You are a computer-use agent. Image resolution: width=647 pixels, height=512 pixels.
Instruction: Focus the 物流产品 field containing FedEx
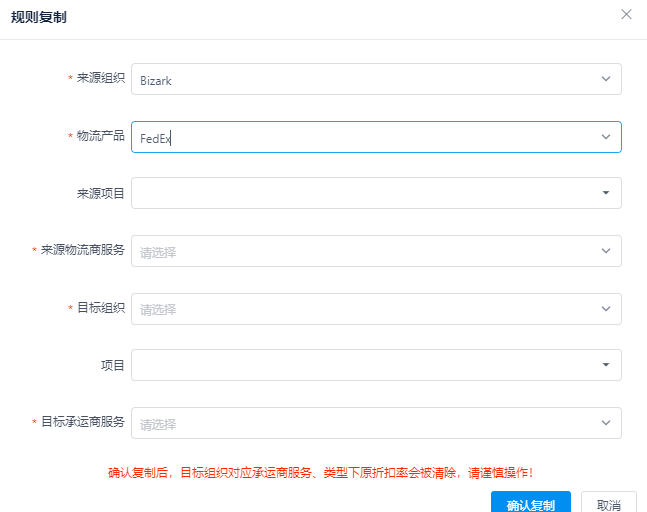376,137
